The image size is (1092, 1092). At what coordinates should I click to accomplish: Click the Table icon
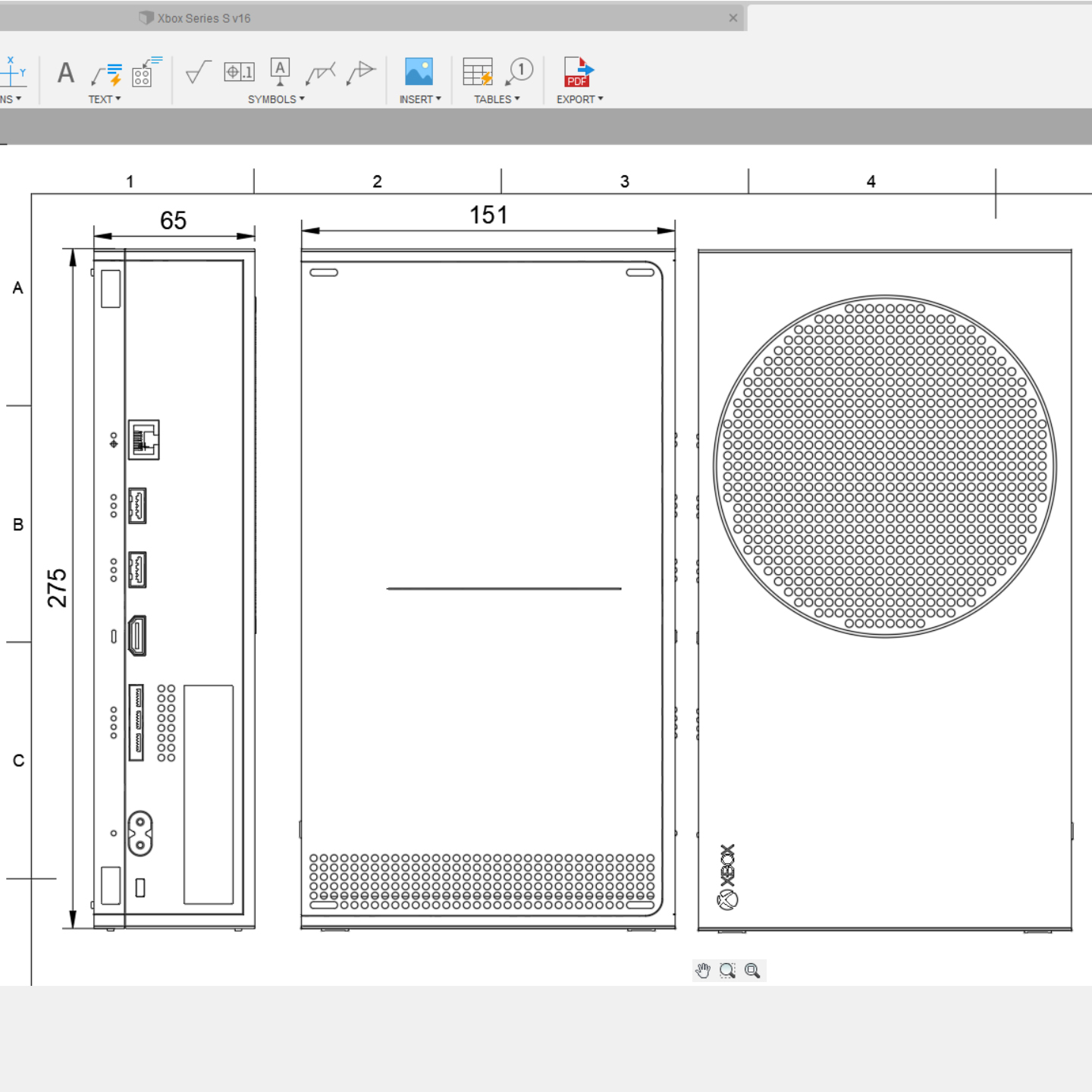coord(478,72)
